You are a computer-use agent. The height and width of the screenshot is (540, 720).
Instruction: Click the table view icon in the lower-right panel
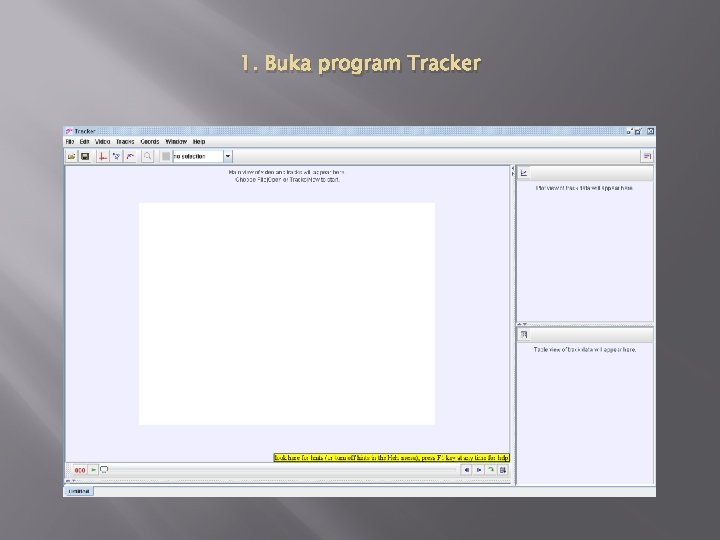coord(524,334)
